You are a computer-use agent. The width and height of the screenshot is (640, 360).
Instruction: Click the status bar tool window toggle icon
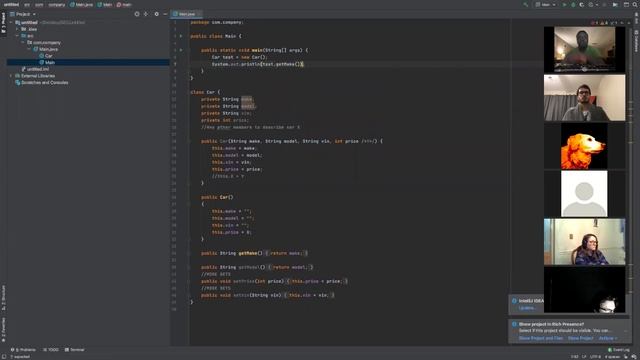pyautogui.click(x=4, y=357)
